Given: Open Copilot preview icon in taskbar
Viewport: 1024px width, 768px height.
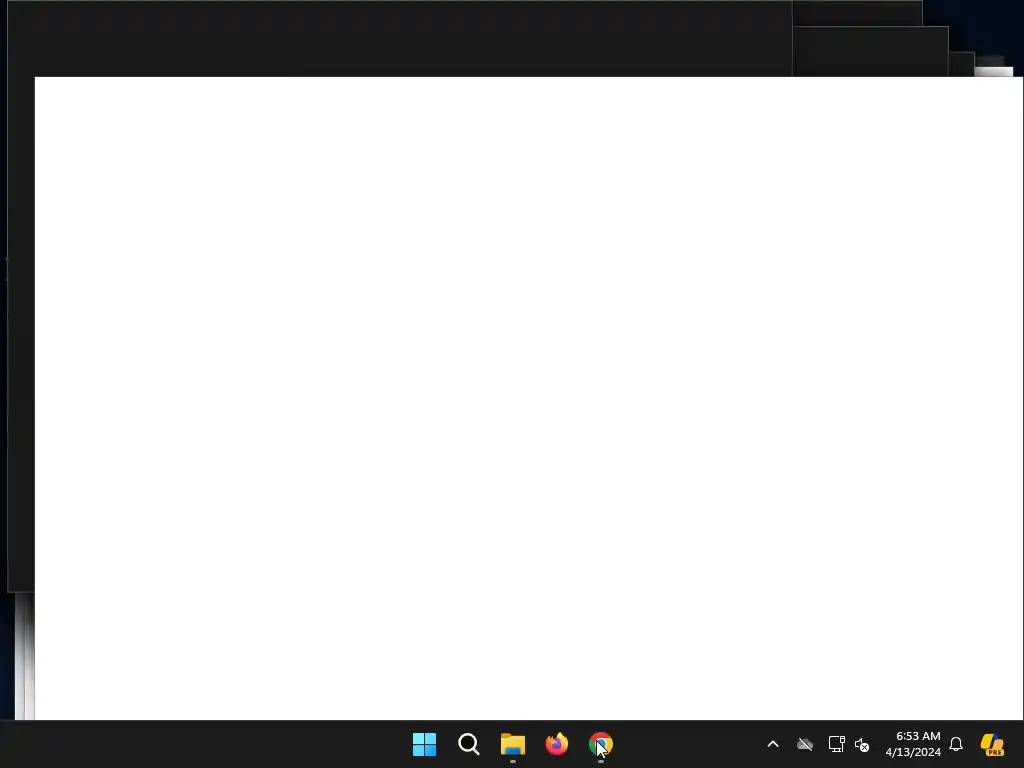Looking at the screenshot, I should click(x=992, y=744).
